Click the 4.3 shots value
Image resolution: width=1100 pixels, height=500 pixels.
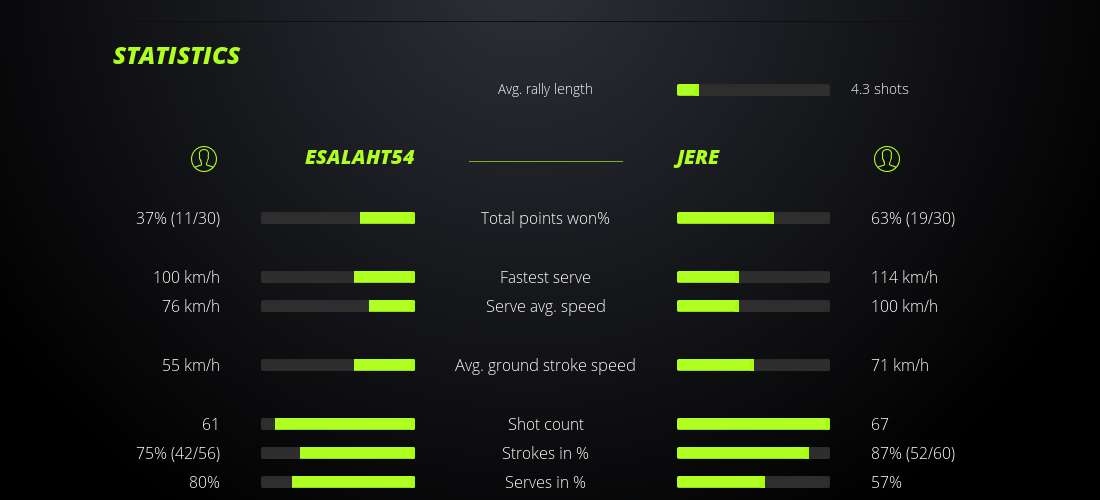[879, 89]
